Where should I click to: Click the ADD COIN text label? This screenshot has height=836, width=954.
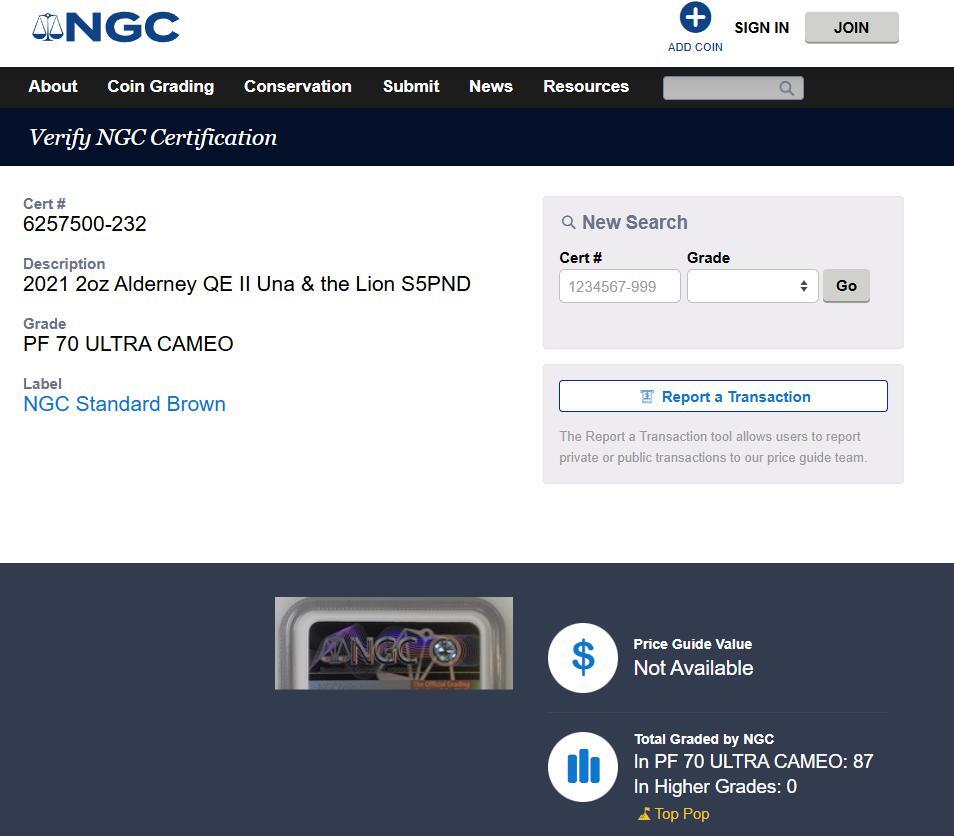pos(695,47)
